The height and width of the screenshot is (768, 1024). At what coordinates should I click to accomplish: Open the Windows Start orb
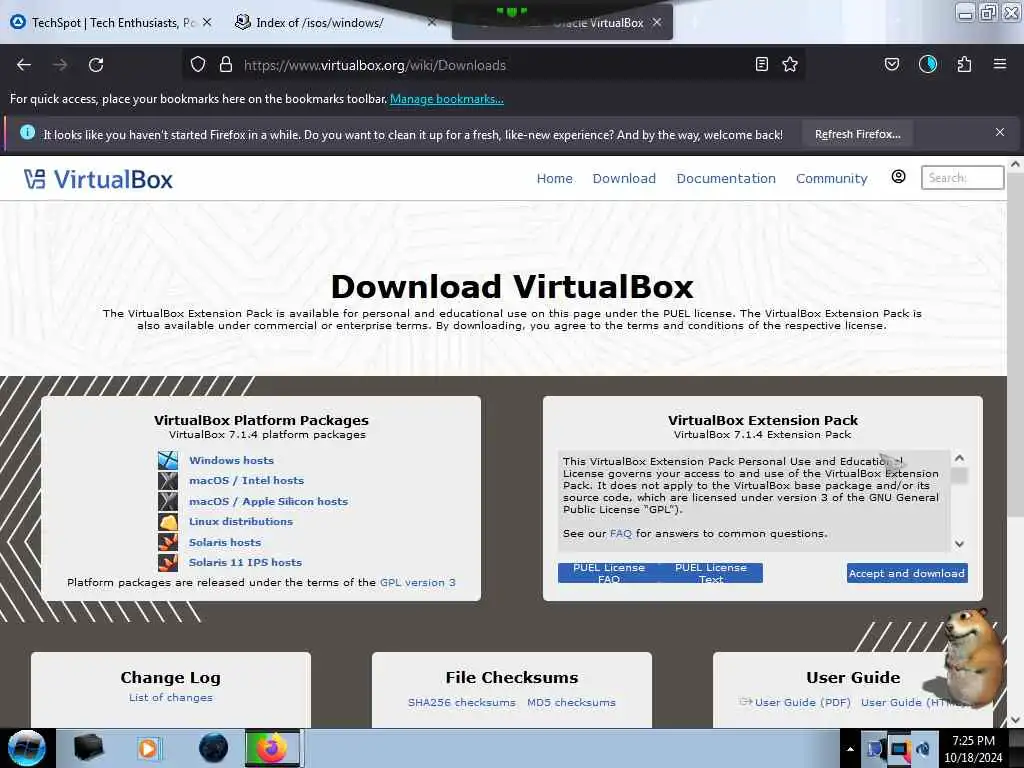click(26, 748)
